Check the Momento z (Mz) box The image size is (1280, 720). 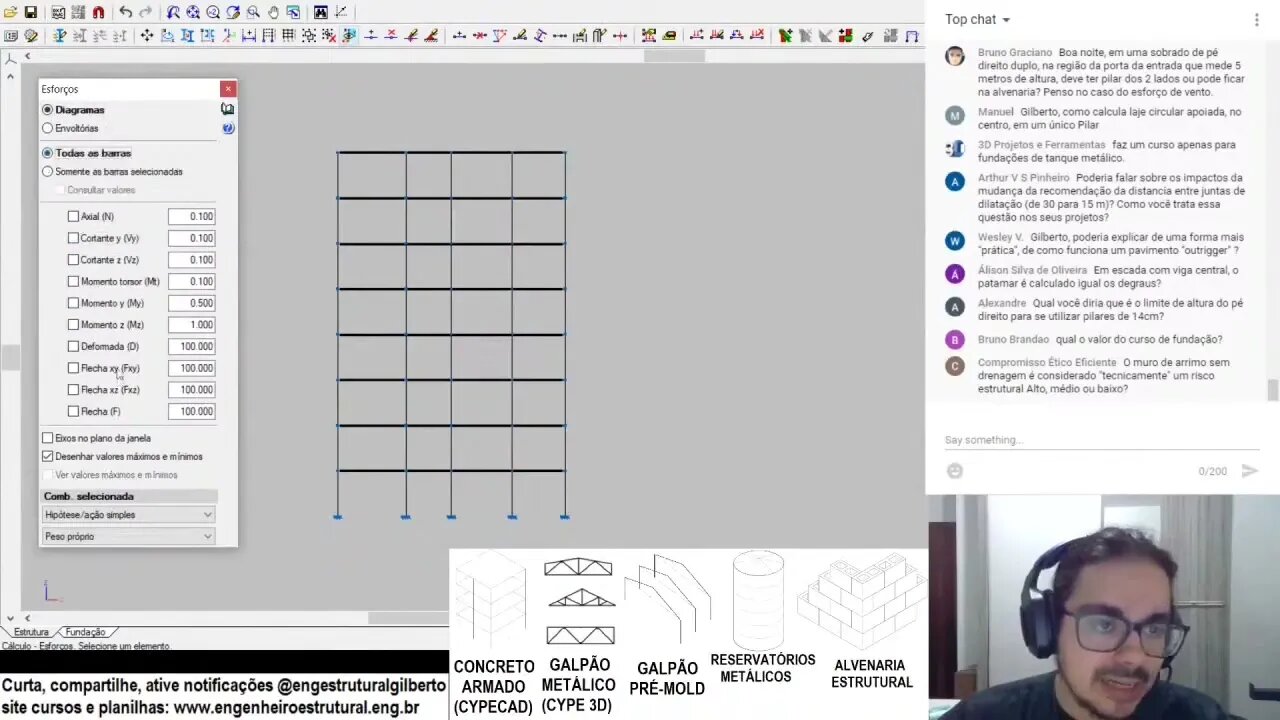click(73, 324)
